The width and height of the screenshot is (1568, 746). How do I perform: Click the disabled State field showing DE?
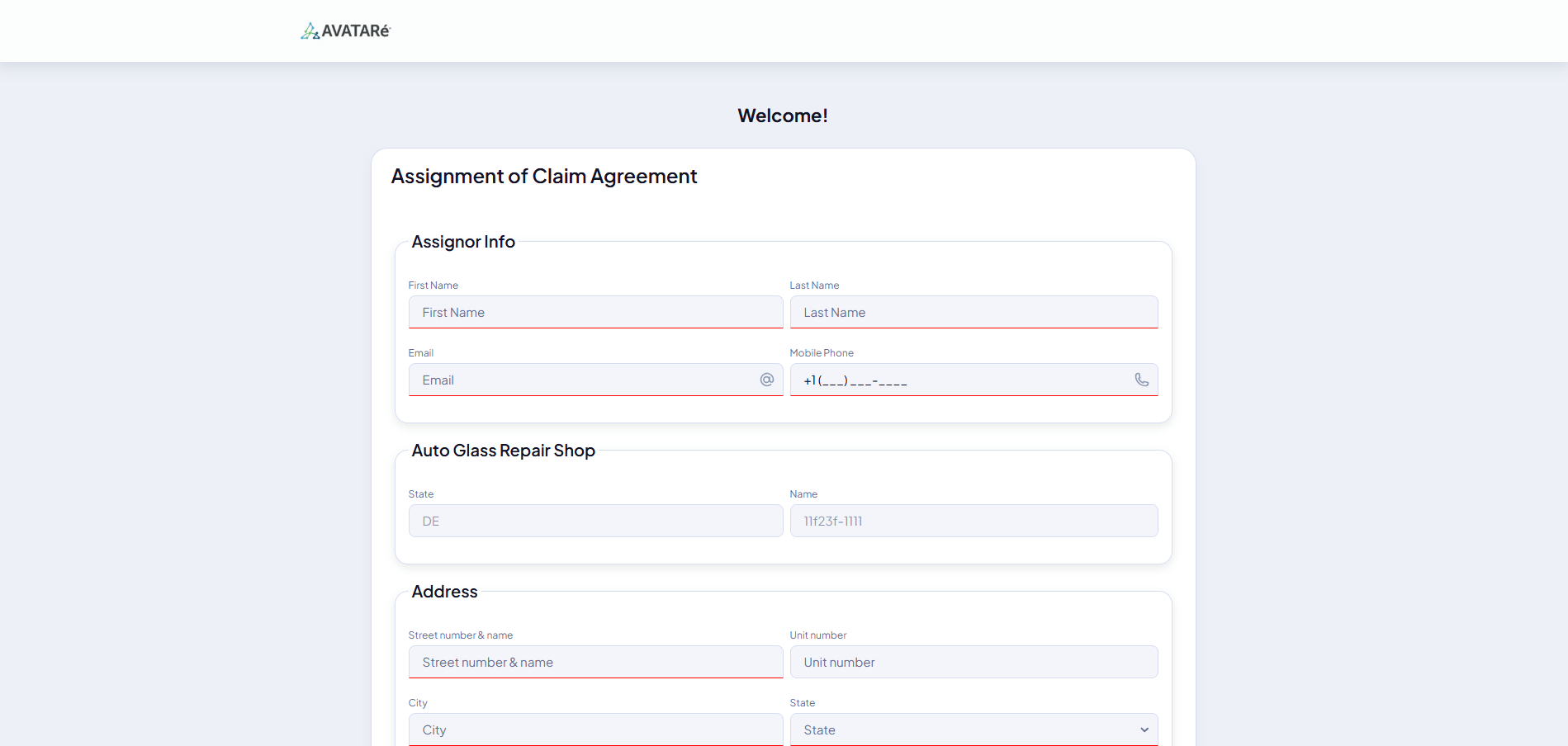[x=595, y=521]
